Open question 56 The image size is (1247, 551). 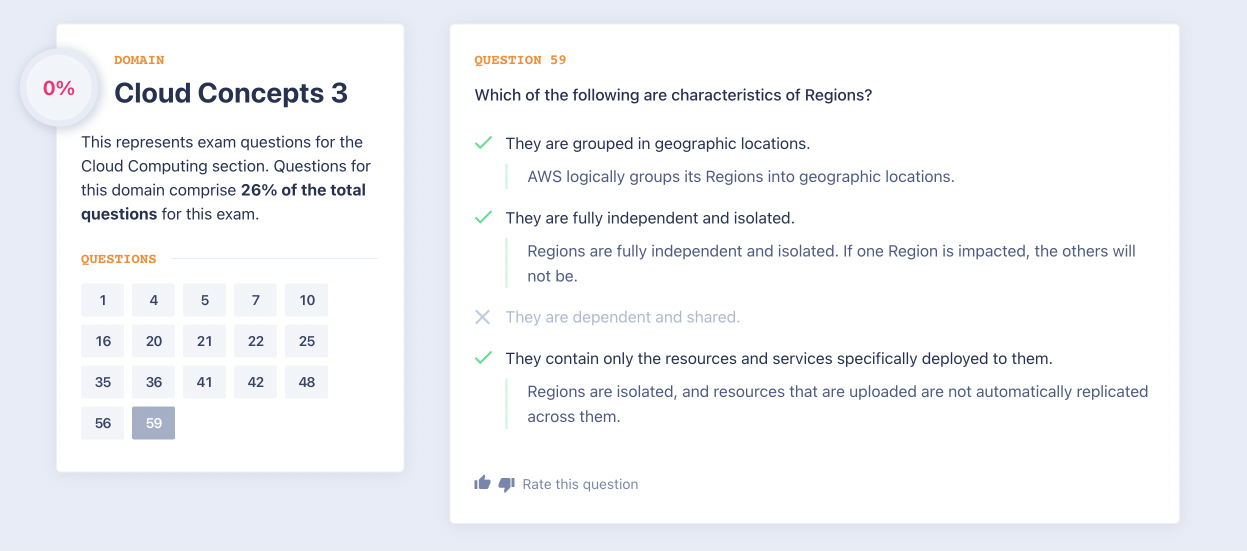point(103,423)
